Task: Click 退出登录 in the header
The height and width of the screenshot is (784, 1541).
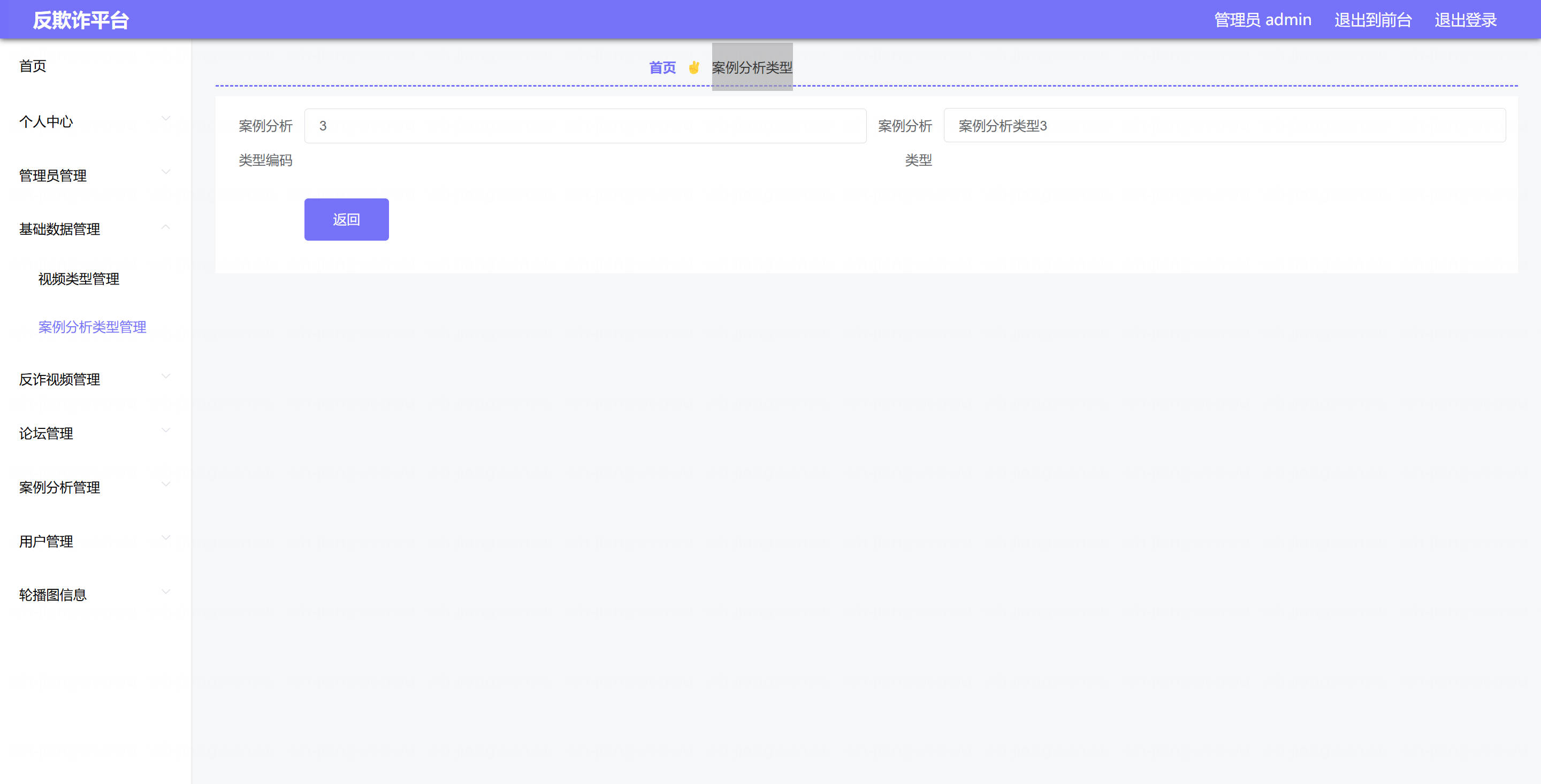Action: [1465, 20]
